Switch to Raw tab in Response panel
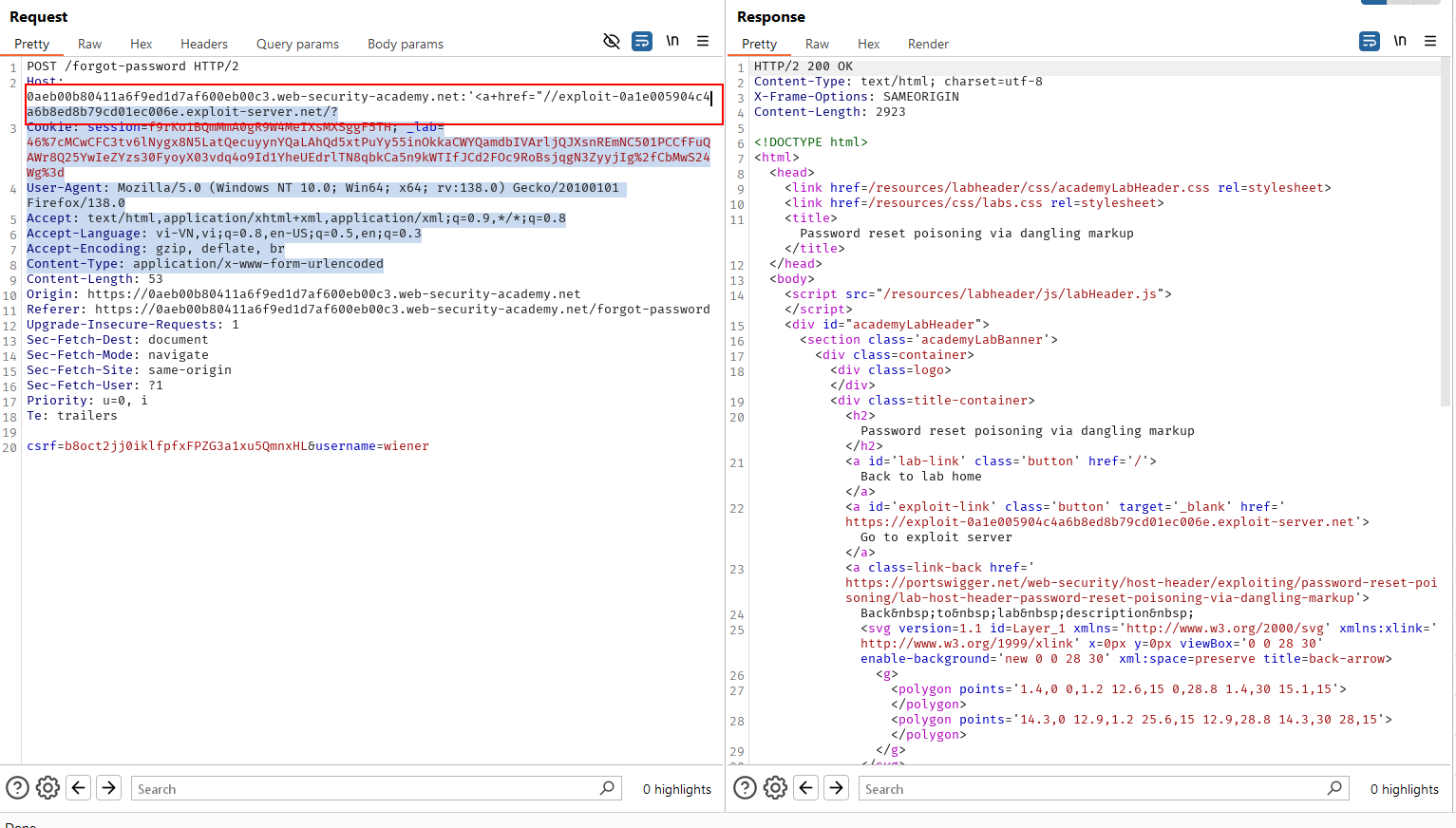Viewport: 1456px width, 828px height. 818,44
